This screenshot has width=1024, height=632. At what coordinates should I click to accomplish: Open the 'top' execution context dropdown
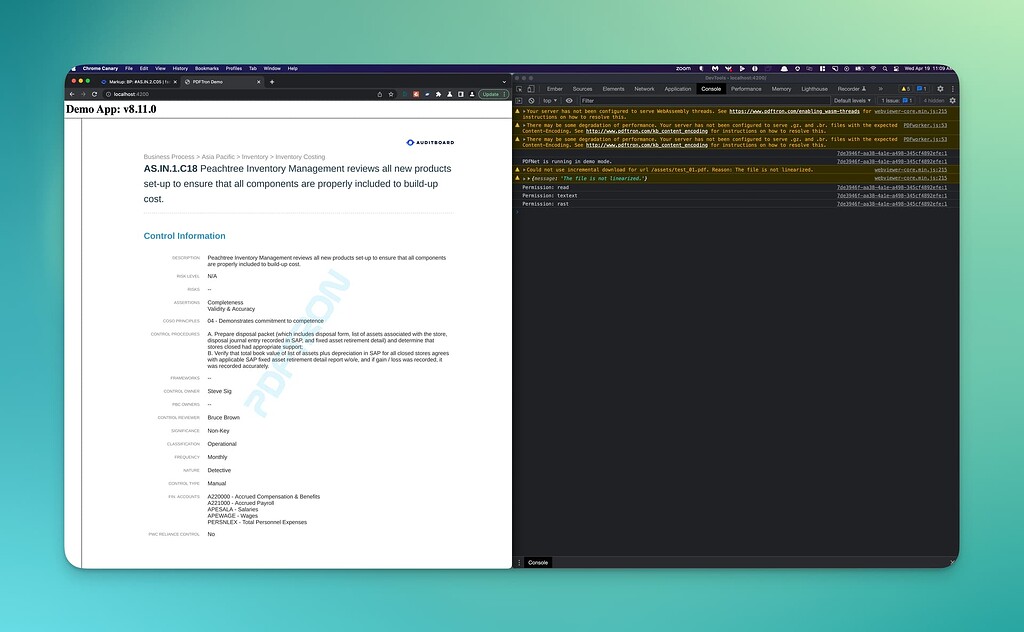(549, 100)
